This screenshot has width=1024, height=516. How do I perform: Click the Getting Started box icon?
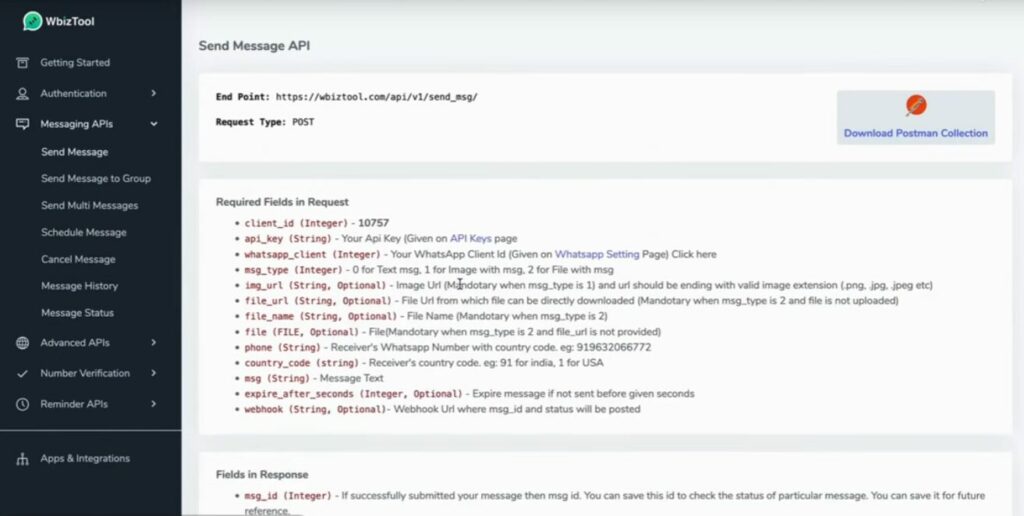point(23,63)
